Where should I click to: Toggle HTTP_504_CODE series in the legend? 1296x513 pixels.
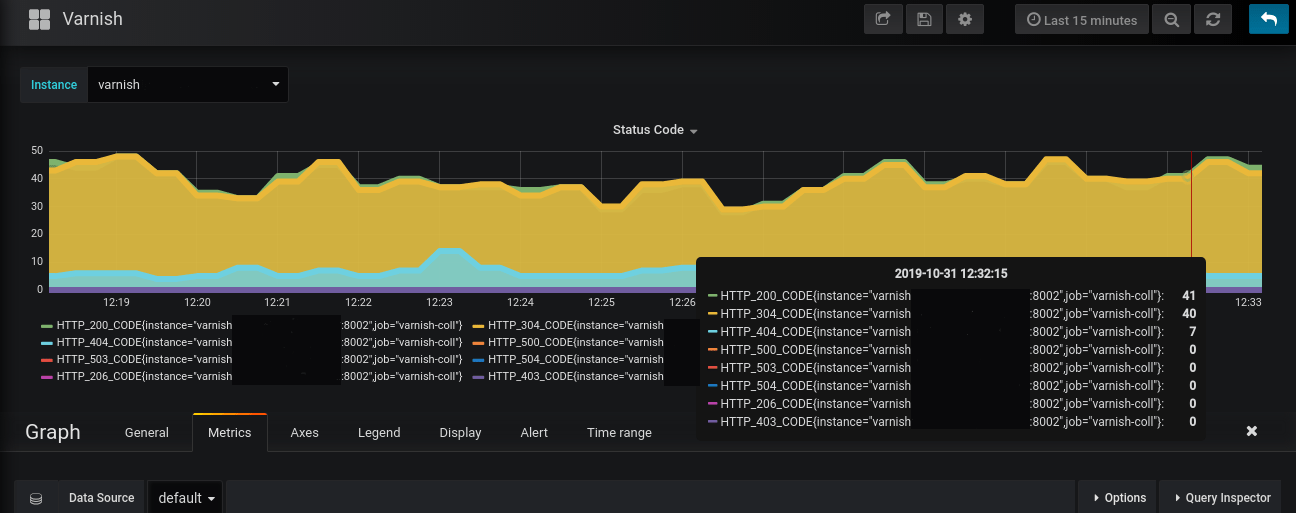coord(575,359)
